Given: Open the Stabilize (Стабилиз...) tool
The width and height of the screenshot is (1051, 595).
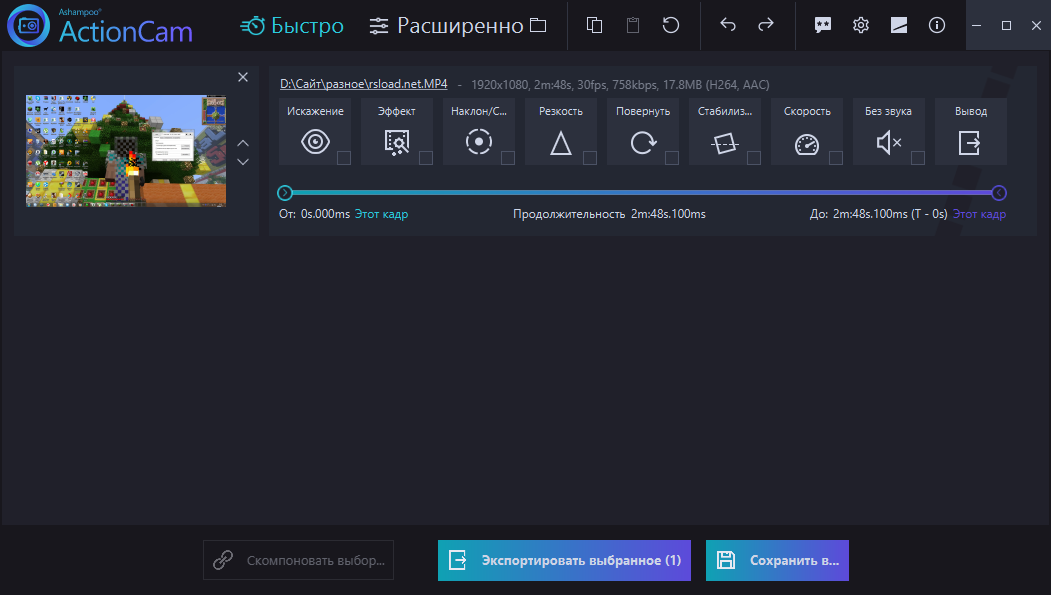Looking at the screenshot, I should coord(725,132).
